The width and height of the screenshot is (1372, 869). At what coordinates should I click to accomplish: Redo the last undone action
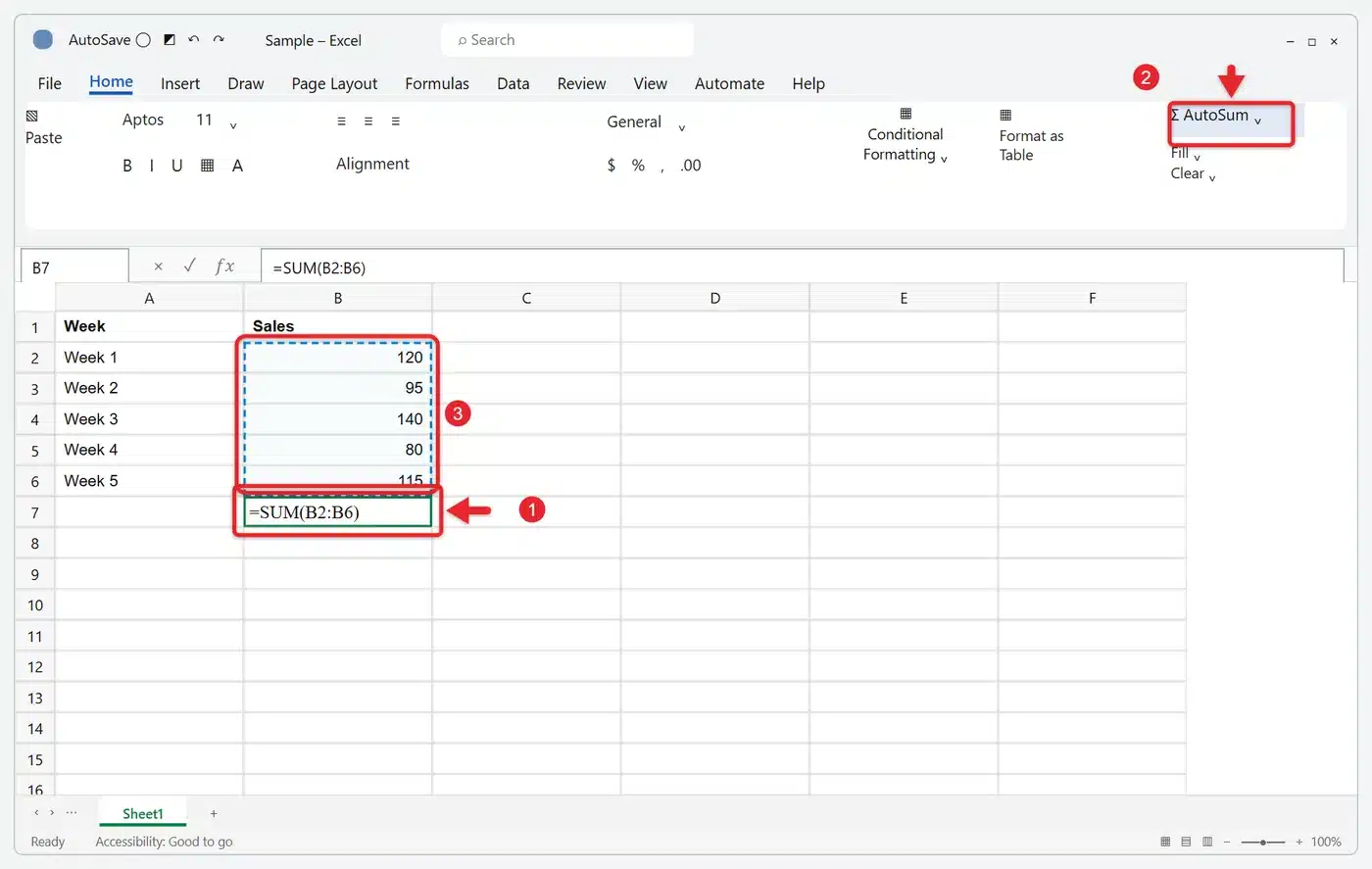[219, 40]
